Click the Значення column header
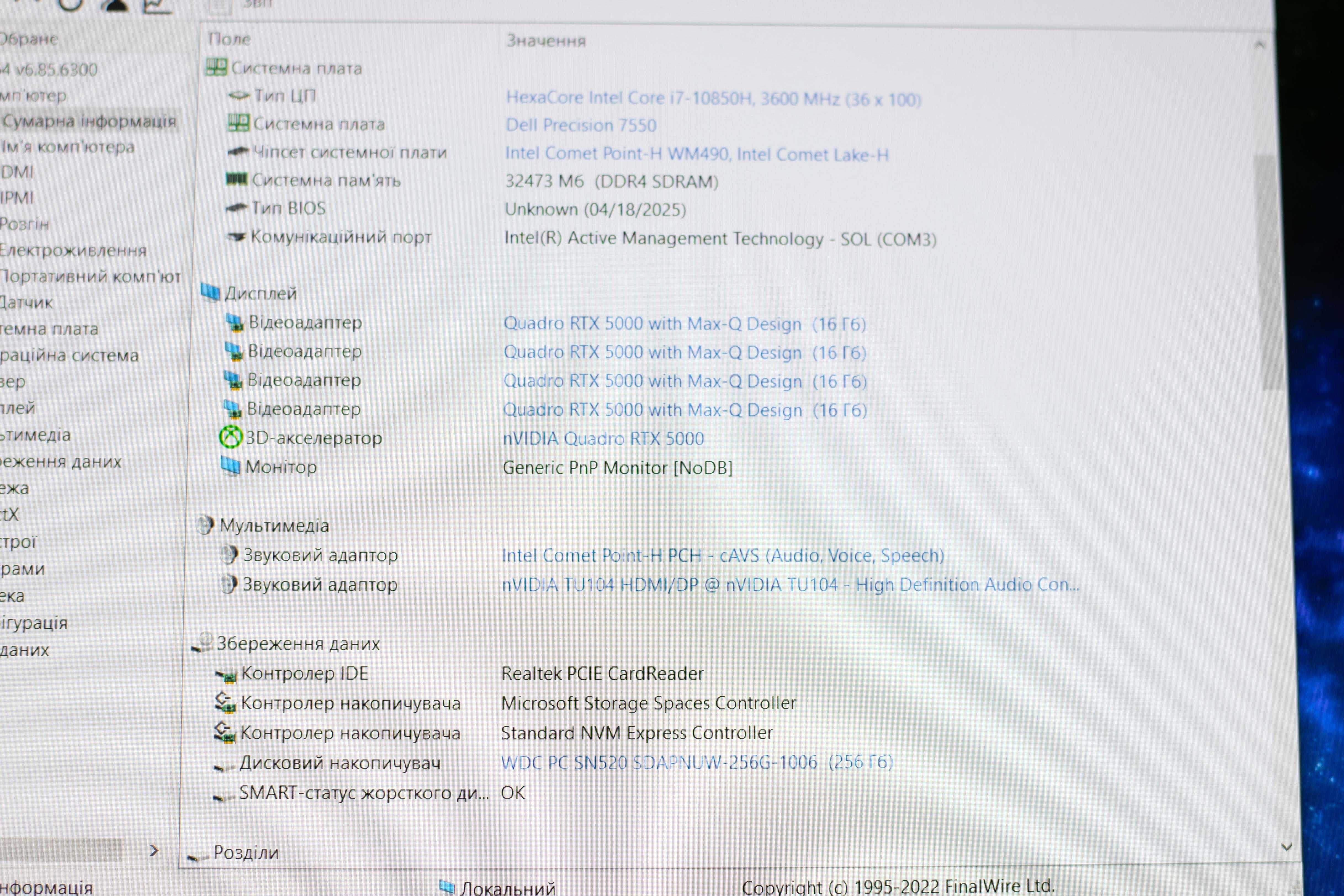 click(546, 41)
